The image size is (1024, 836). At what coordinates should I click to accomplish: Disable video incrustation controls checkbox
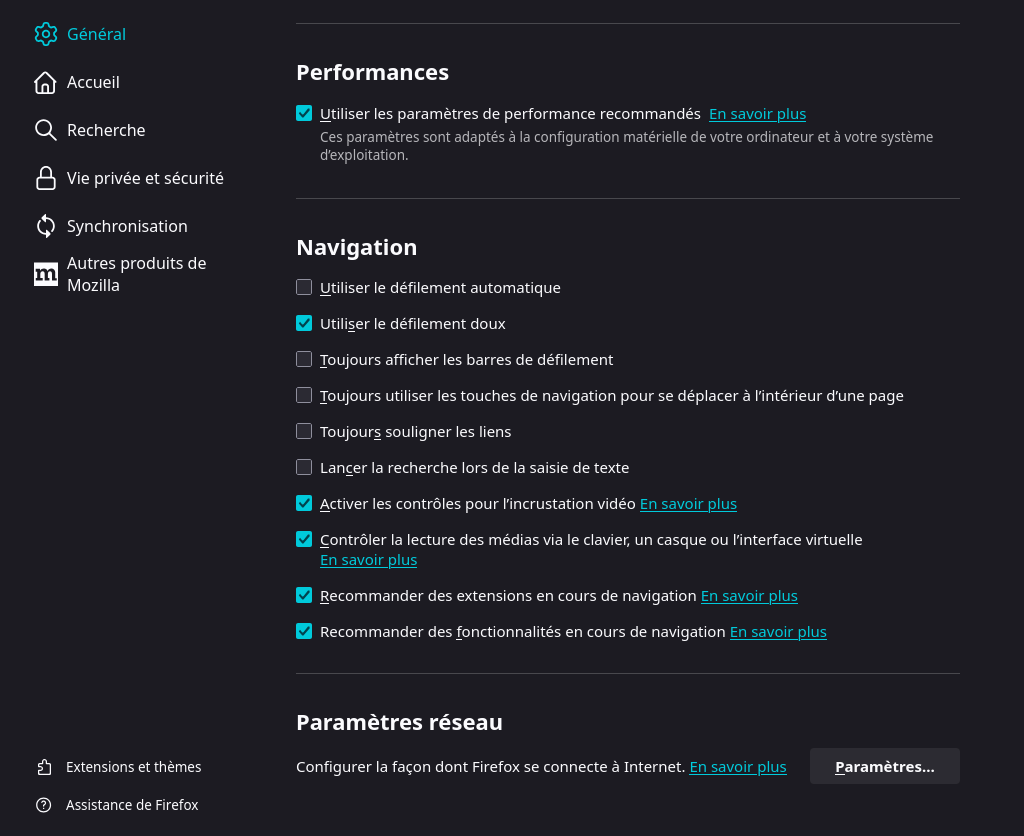pos(304,504)
